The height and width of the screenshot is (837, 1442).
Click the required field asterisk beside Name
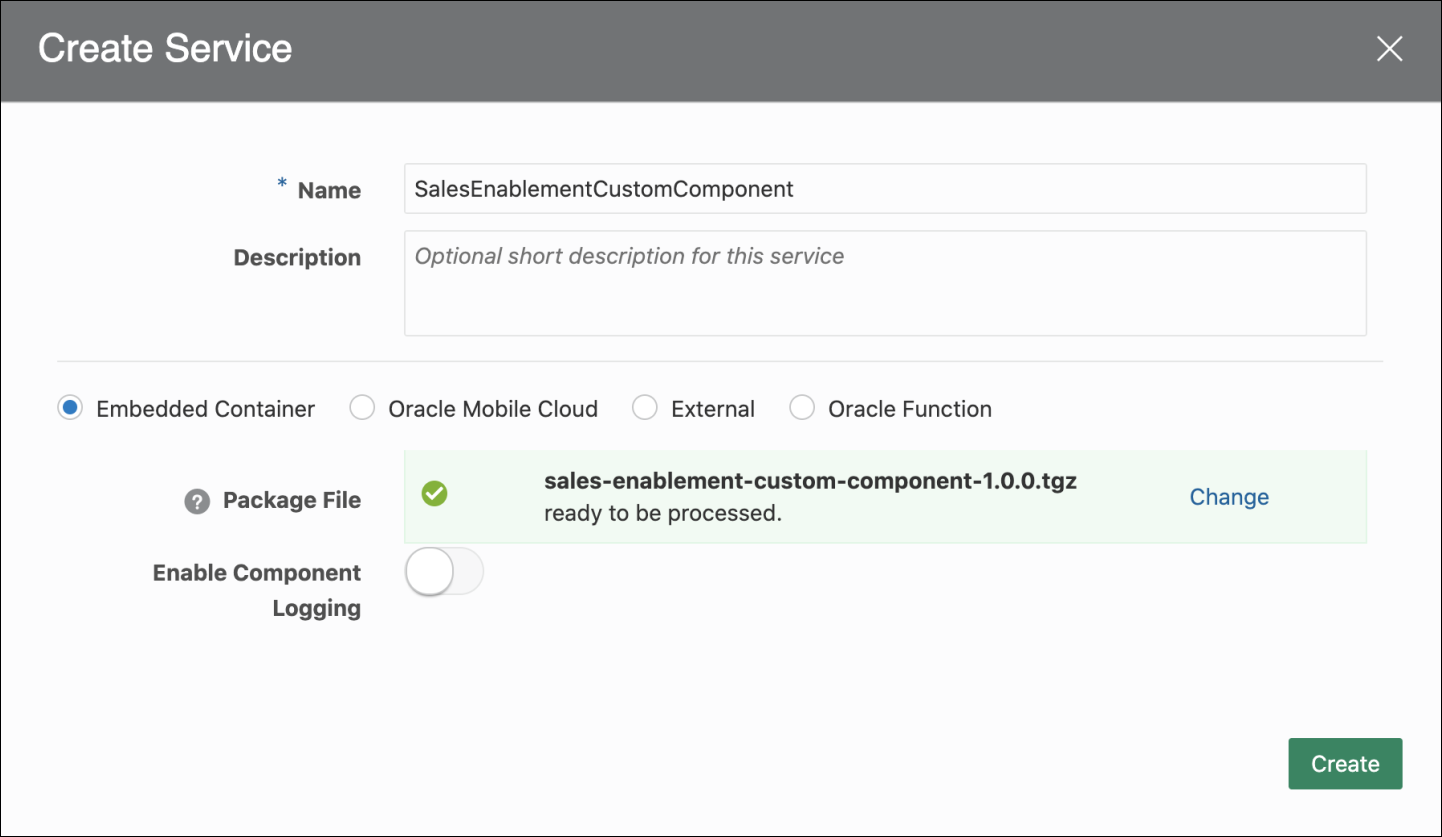280,186
